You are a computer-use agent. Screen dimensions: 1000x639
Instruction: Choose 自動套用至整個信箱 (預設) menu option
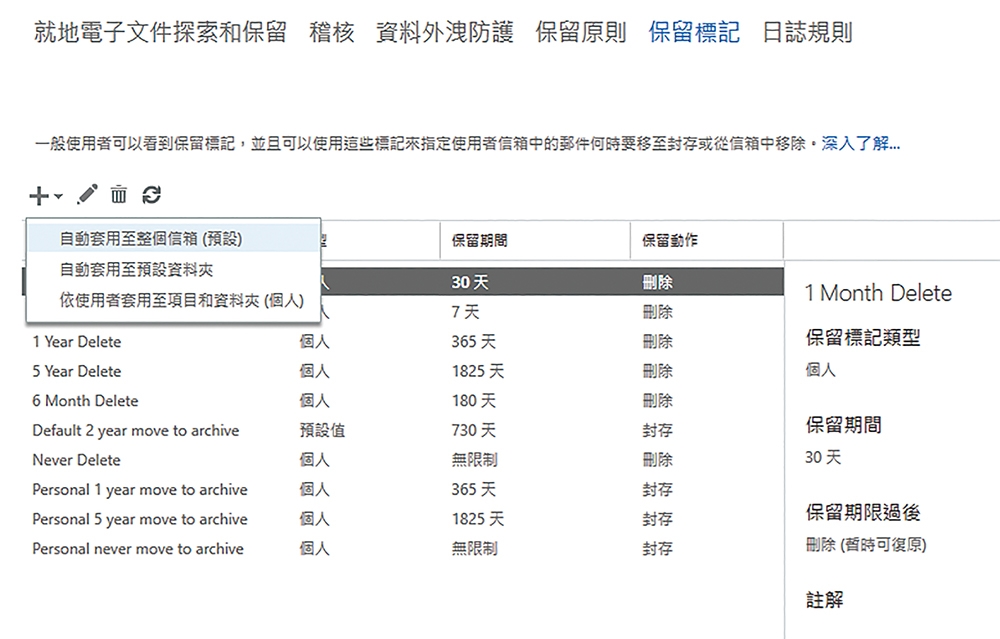[x=151, y=239]
